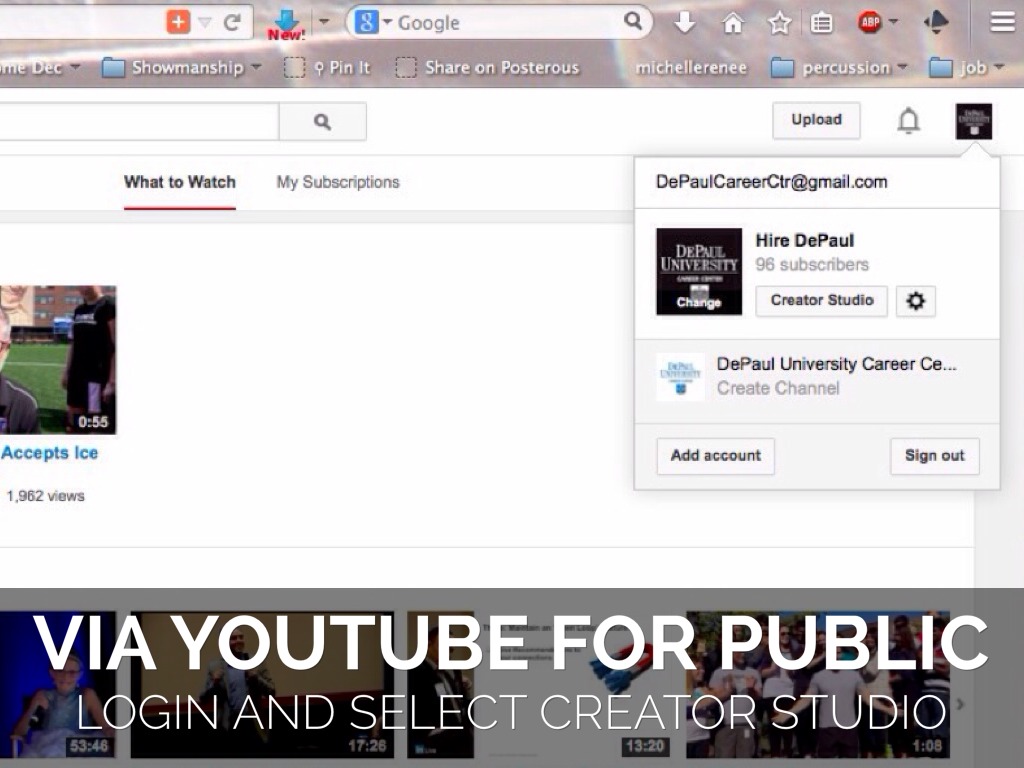Open the Google search engine dropdown

click(x=374, y=22)
